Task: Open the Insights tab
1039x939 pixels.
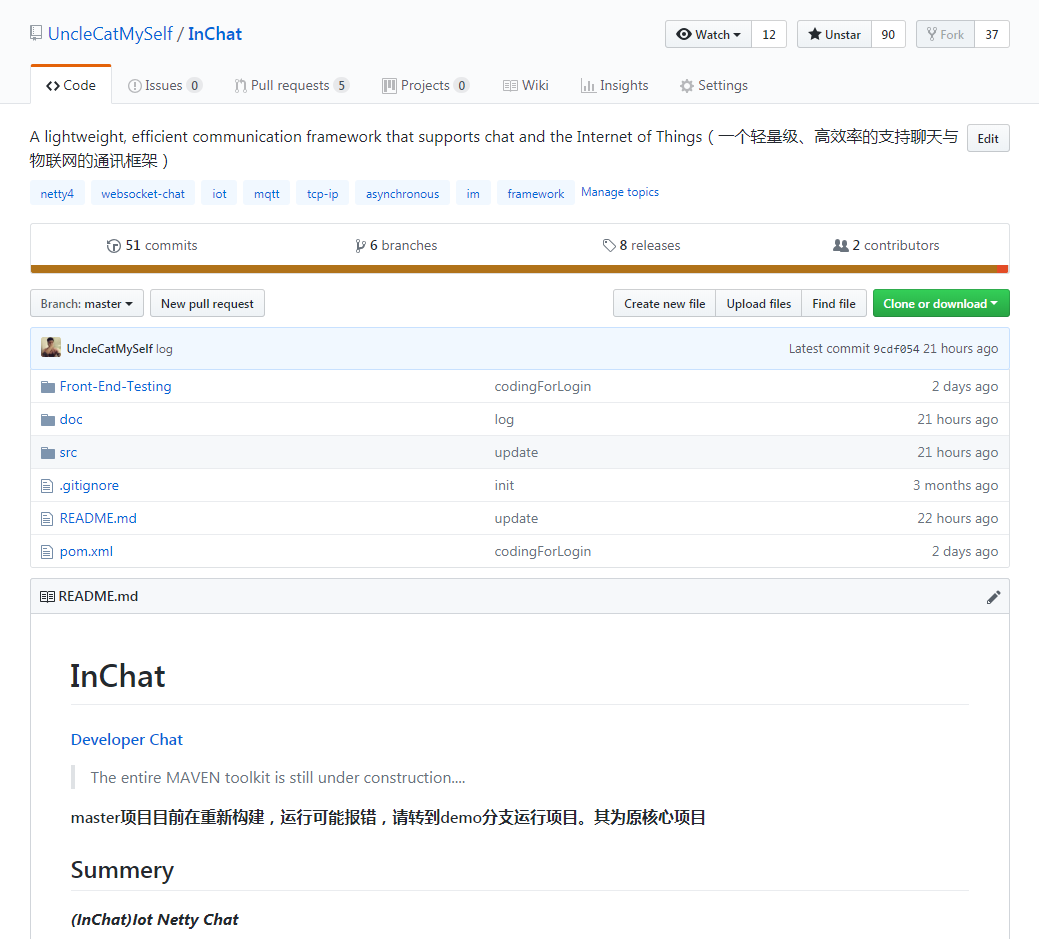Action: [x=614, y=85]
